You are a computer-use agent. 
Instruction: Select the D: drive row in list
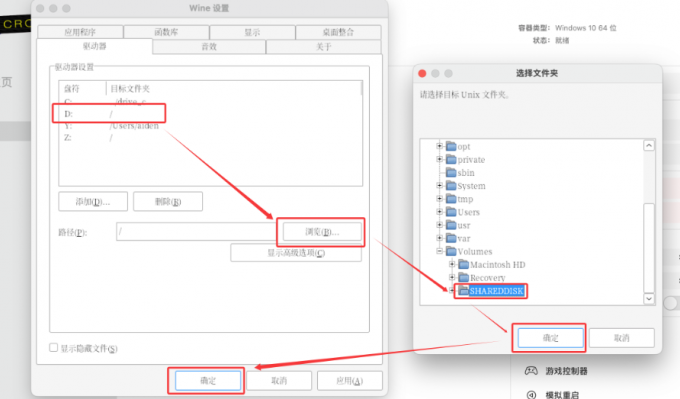point(210,114)
